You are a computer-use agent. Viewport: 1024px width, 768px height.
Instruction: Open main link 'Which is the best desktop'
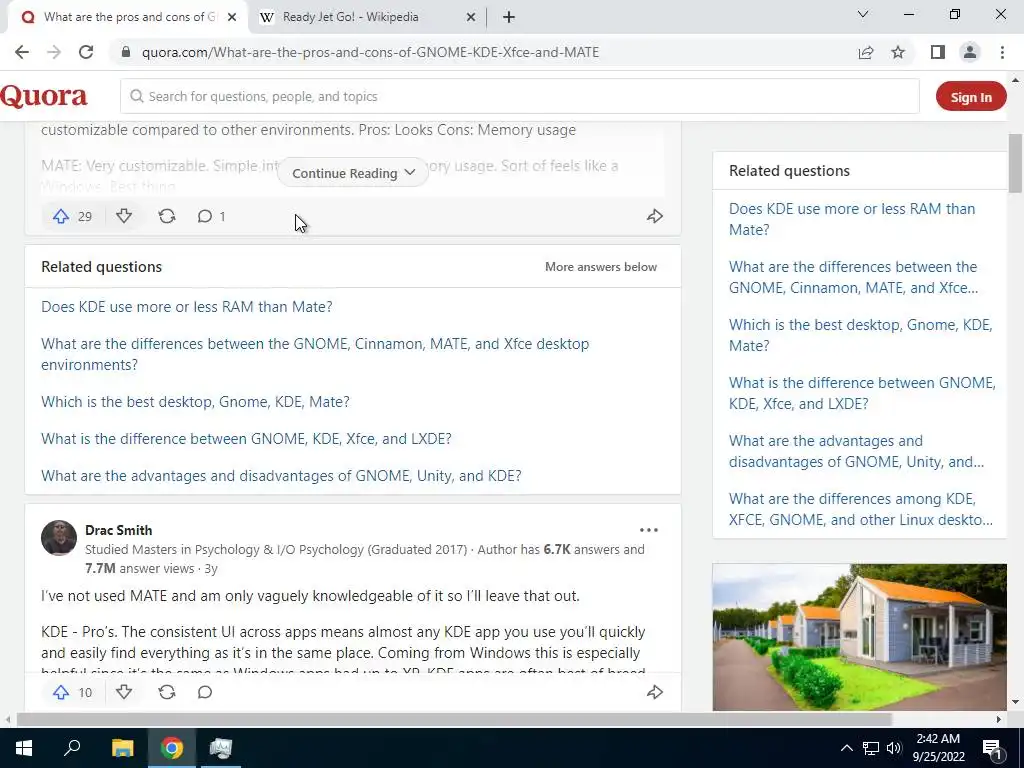(x=195, y=402)
